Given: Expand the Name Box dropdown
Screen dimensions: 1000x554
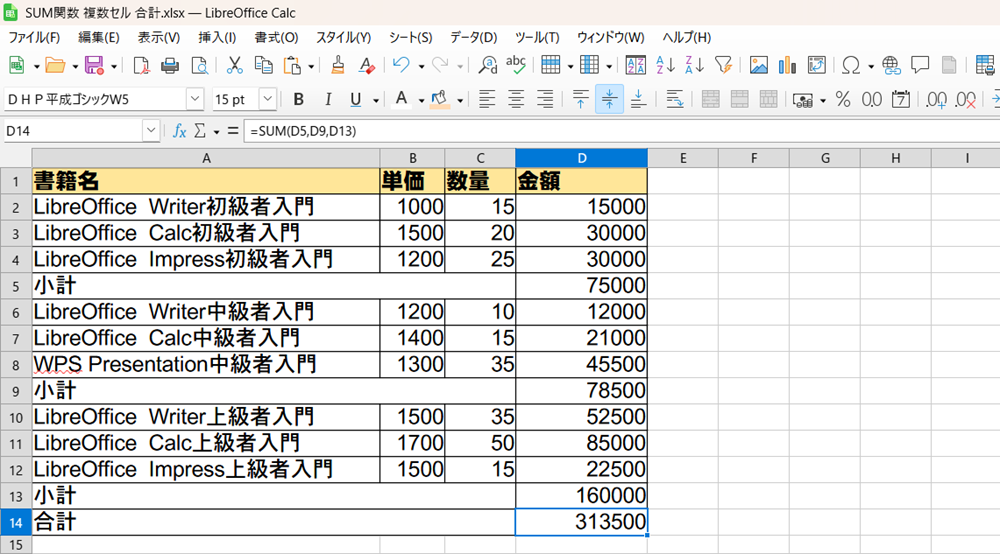Looking at the screenshot, I should [151, 131].
